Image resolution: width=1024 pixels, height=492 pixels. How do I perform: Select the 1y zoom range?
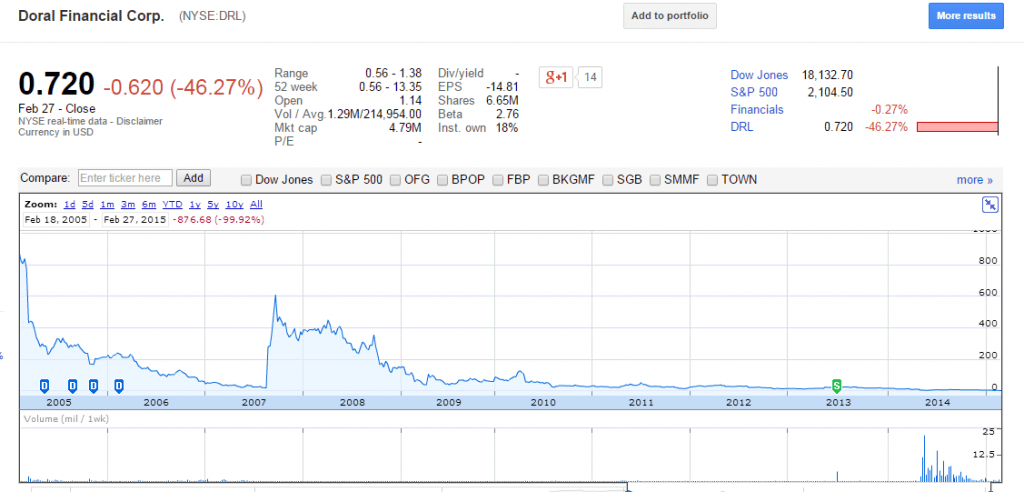[x=195, y=205]
